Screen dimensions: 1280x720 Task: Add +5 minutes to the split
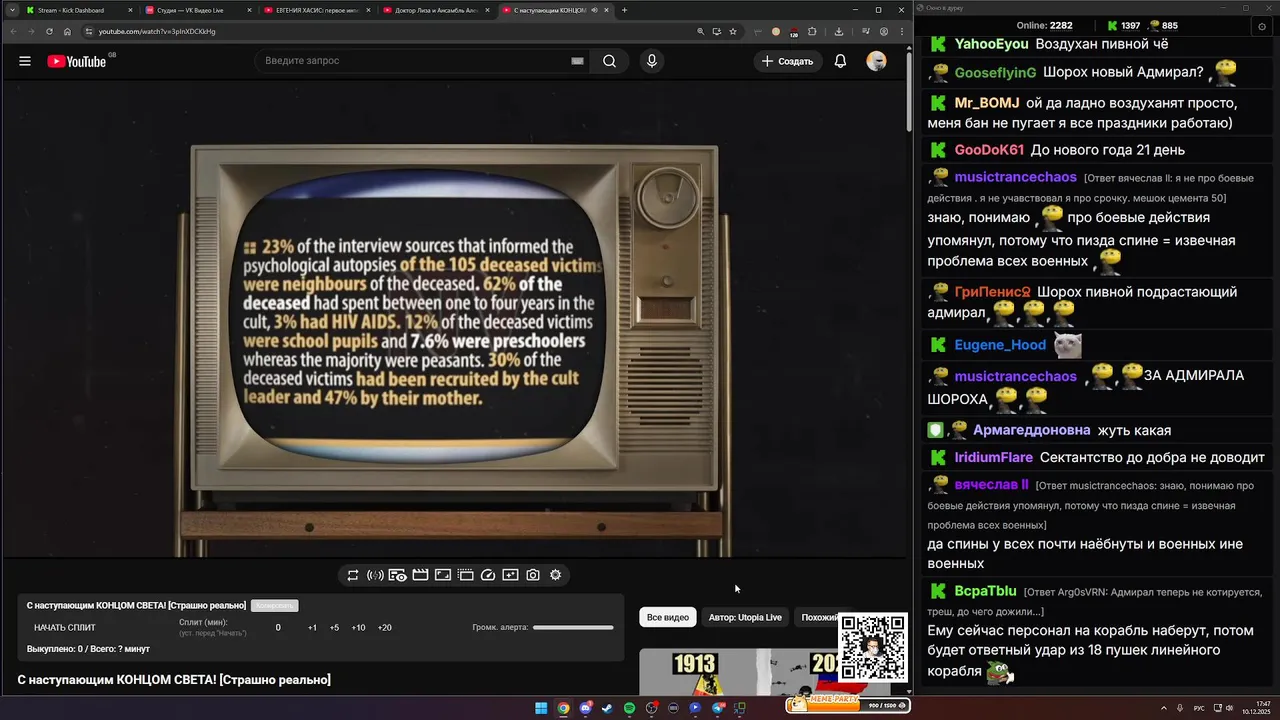334,628
